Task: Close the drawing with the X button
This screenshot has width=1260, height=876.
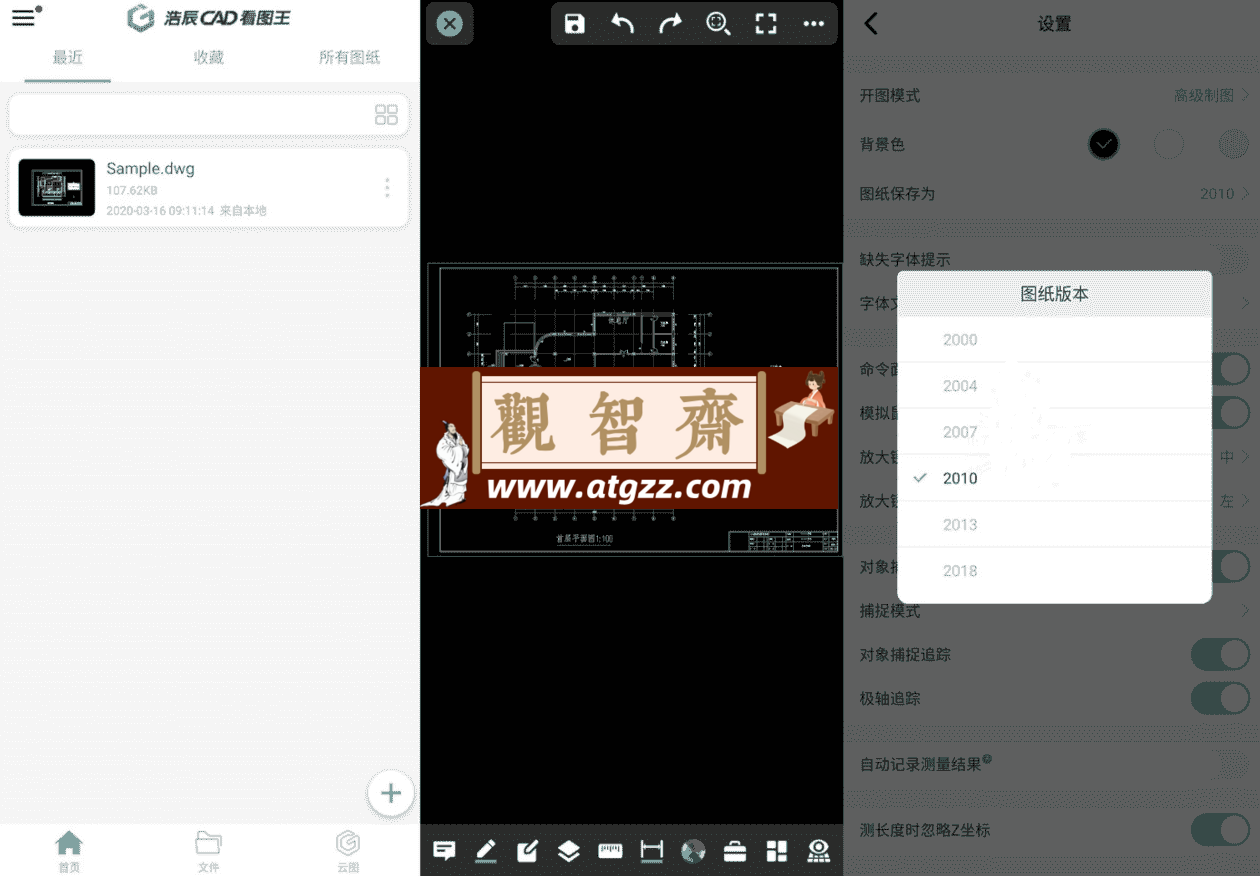Action: coord(450,24)
